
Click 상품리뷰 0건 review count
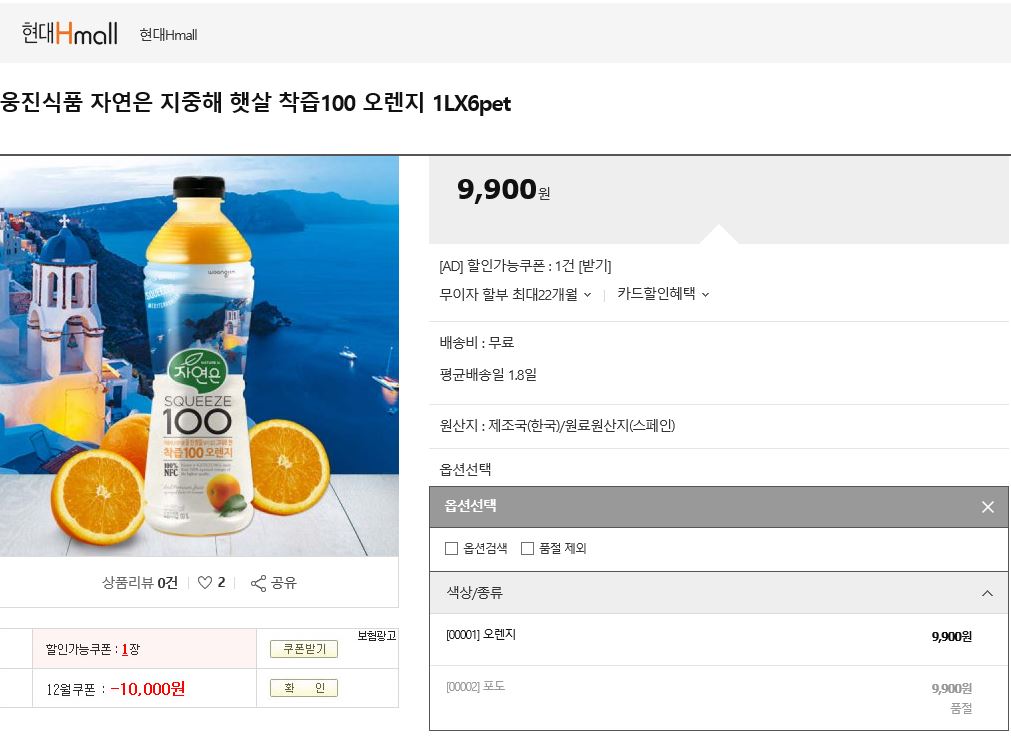(139, 583)
